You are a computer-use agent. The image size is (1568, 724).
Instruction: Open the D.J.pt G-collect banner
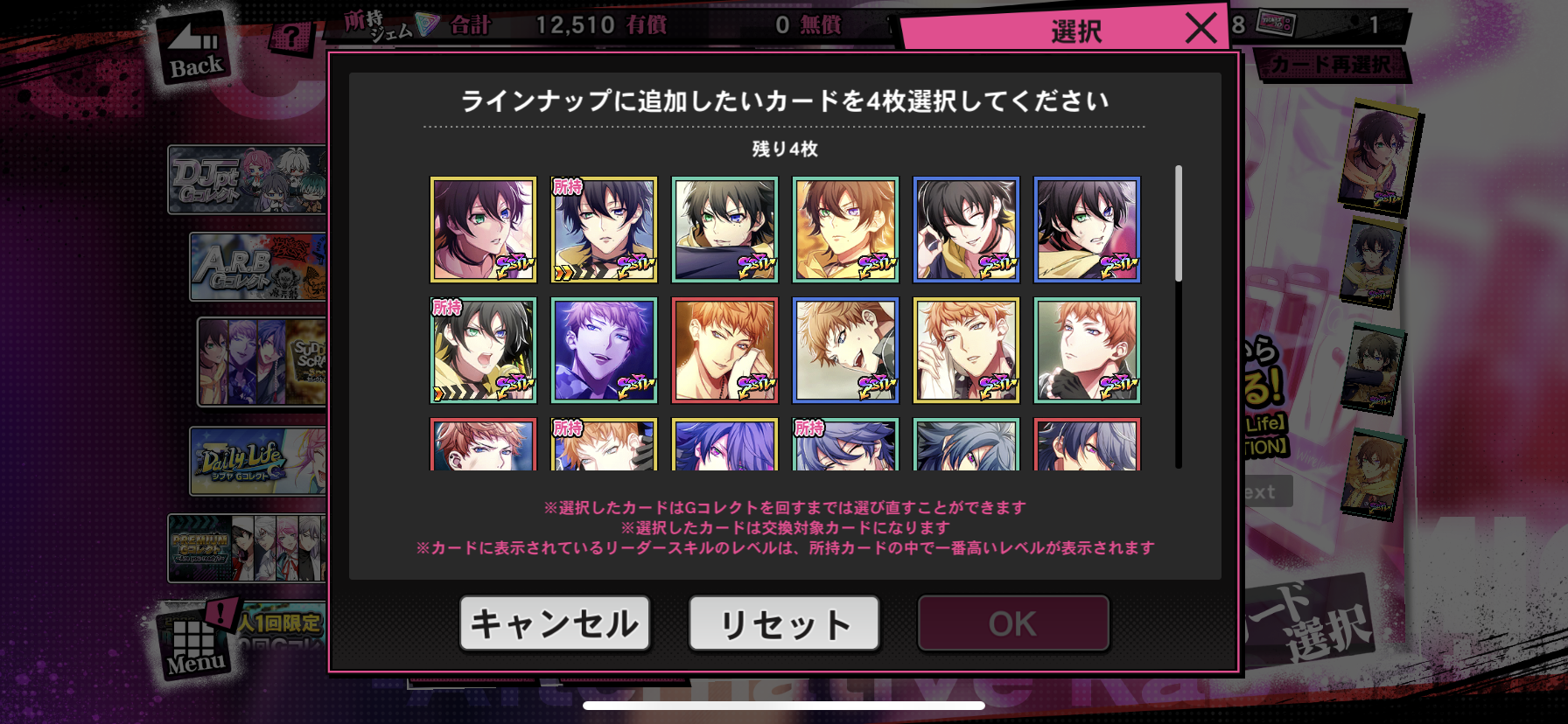coord(248,180)
